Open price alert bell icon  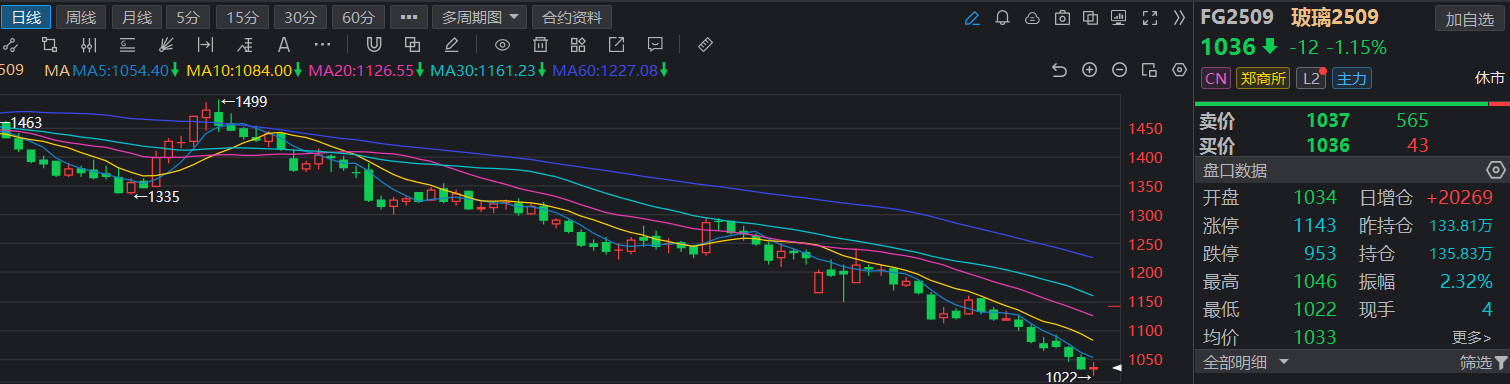coord(1003,17)
